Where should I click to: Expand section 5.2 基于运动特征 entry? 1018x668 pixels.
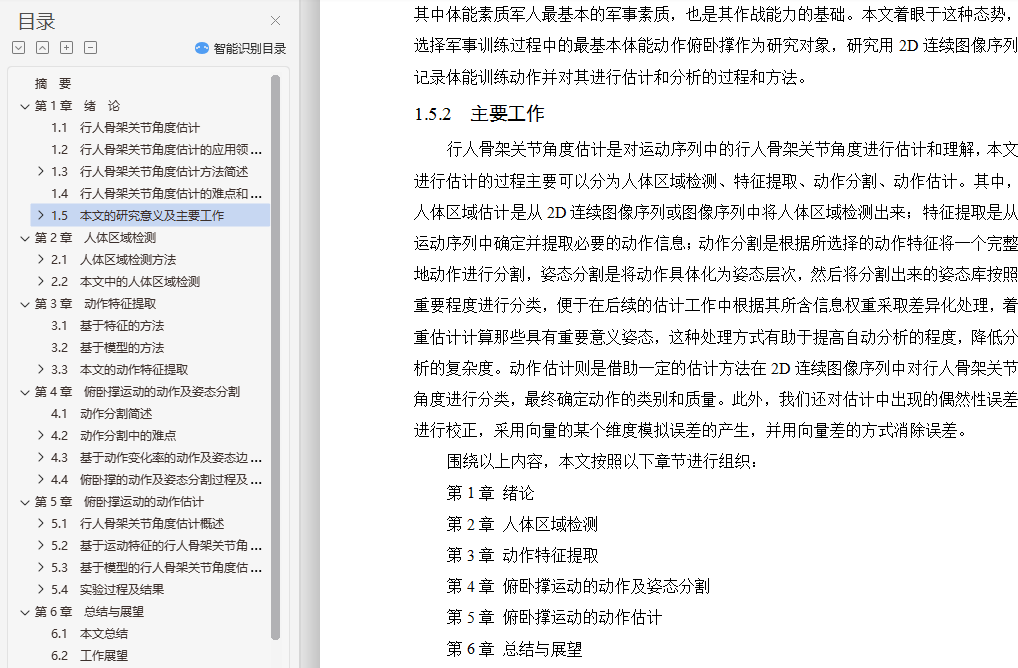(x=41, y=545)
